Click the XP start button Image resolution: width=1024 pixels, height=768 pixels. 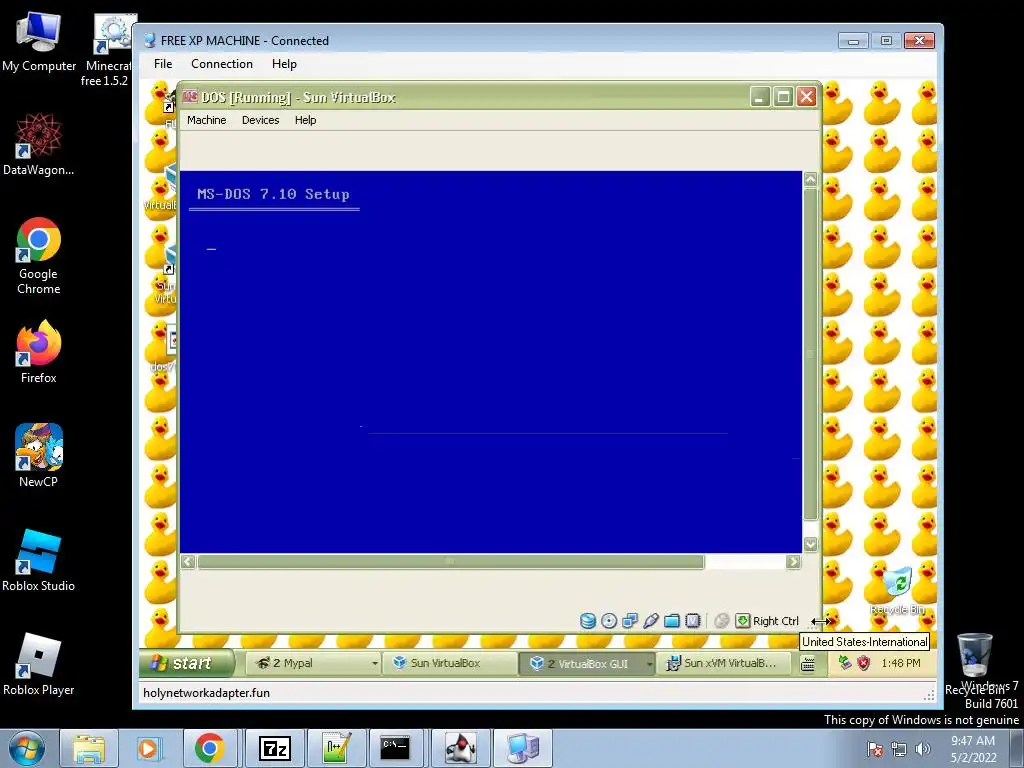(x=186, y=664)
